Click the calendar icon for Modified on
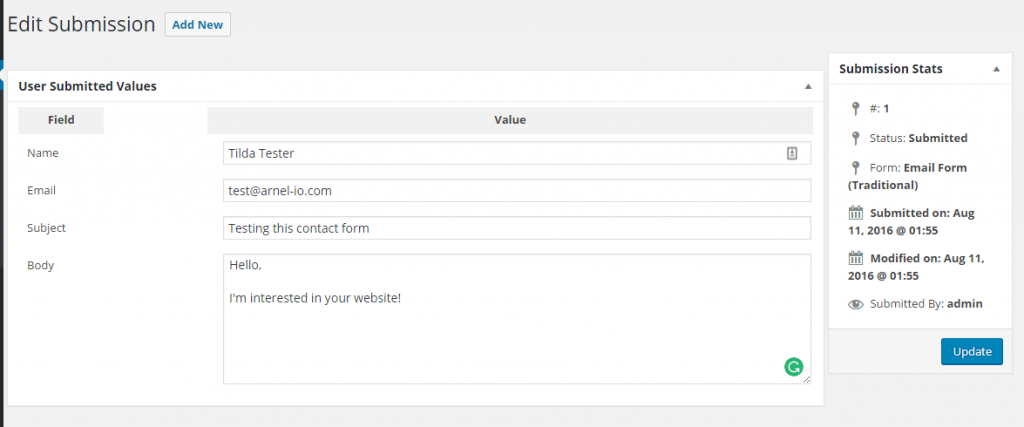 point(855,258)
